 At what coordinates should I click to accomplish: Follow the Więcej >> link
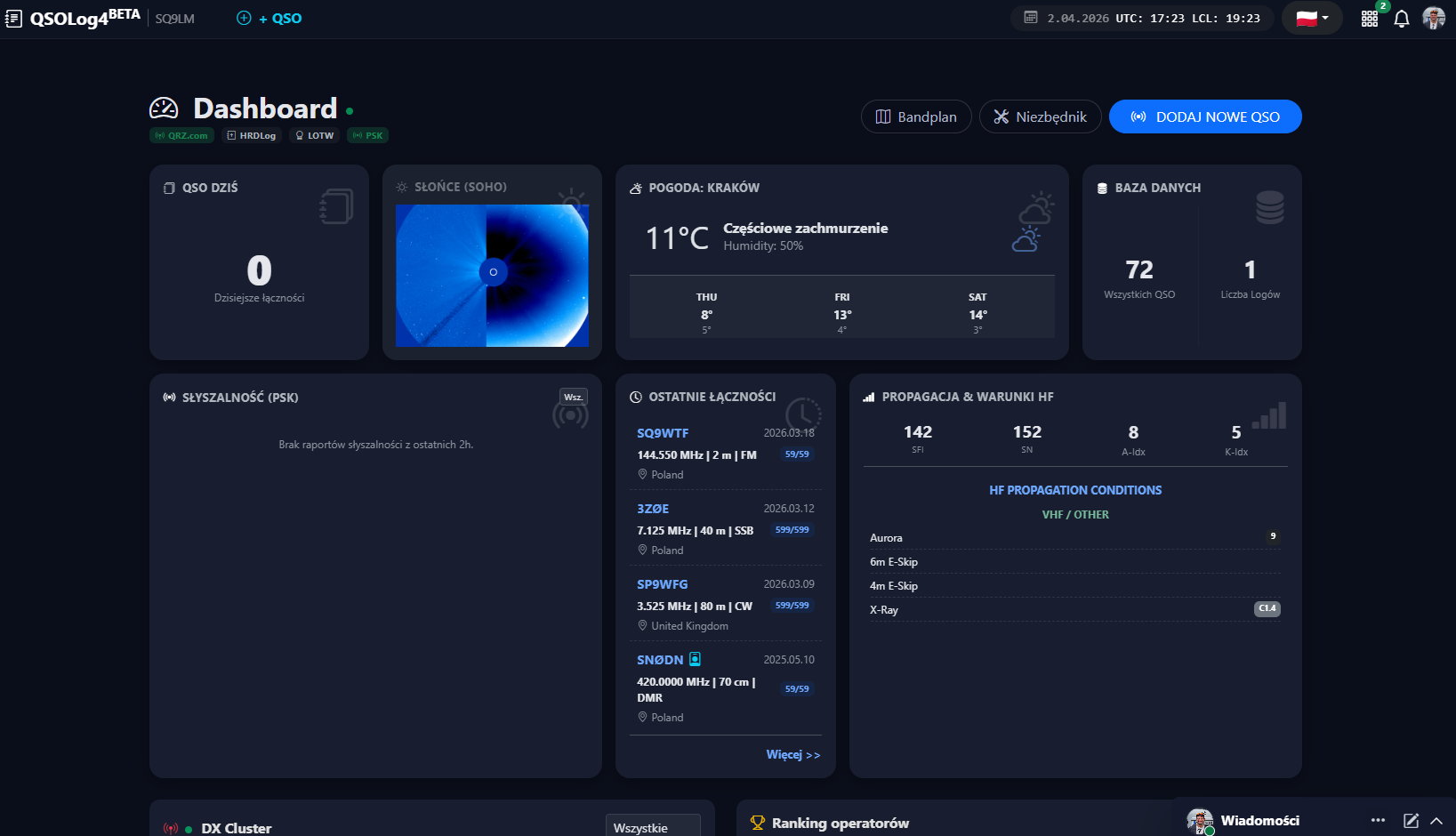pos(792,754)
